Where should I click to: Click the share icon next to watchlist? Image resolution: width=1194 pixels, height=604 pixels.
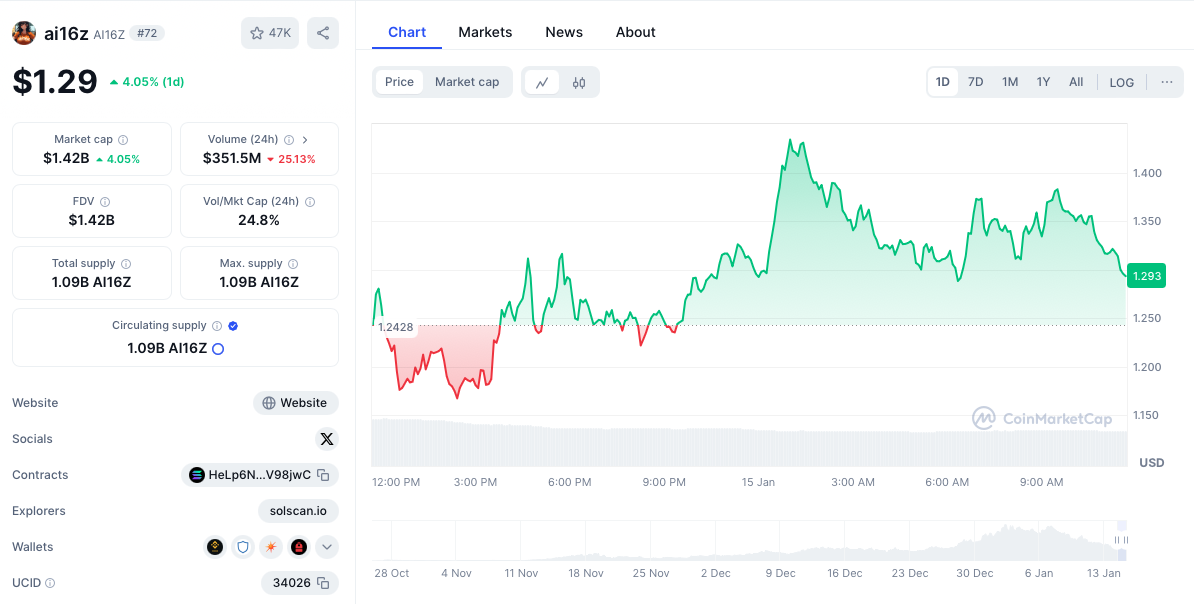point(322,33)
